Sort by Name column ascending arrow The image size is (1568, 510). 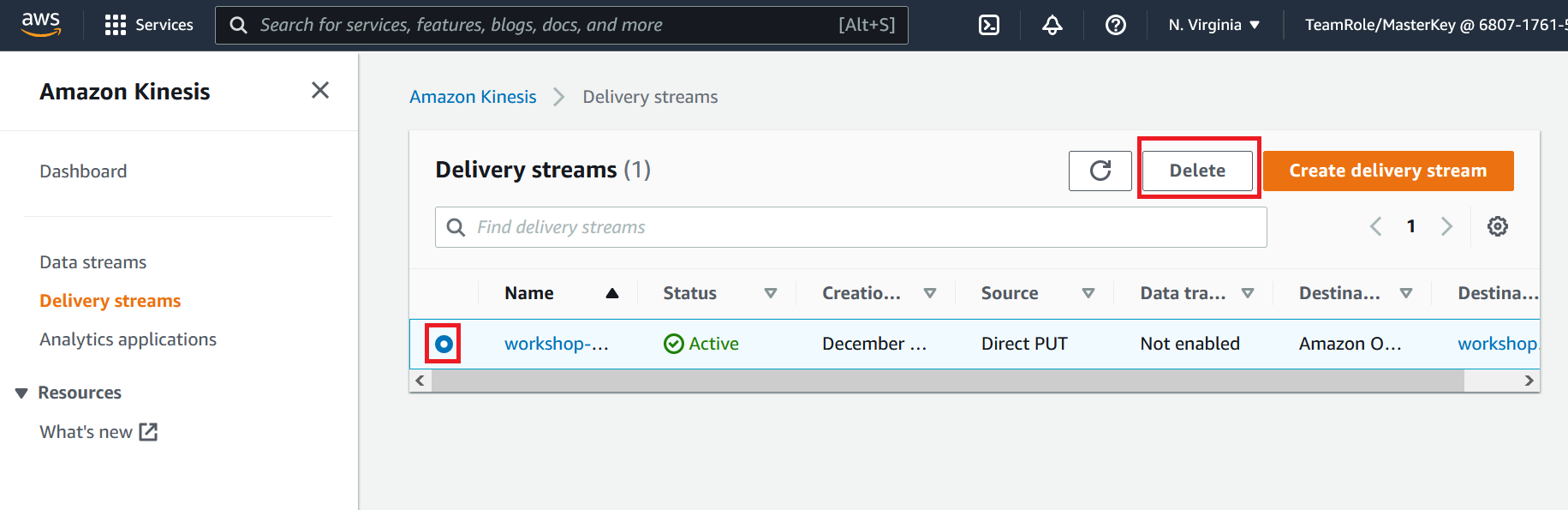[x=612, y=293]
